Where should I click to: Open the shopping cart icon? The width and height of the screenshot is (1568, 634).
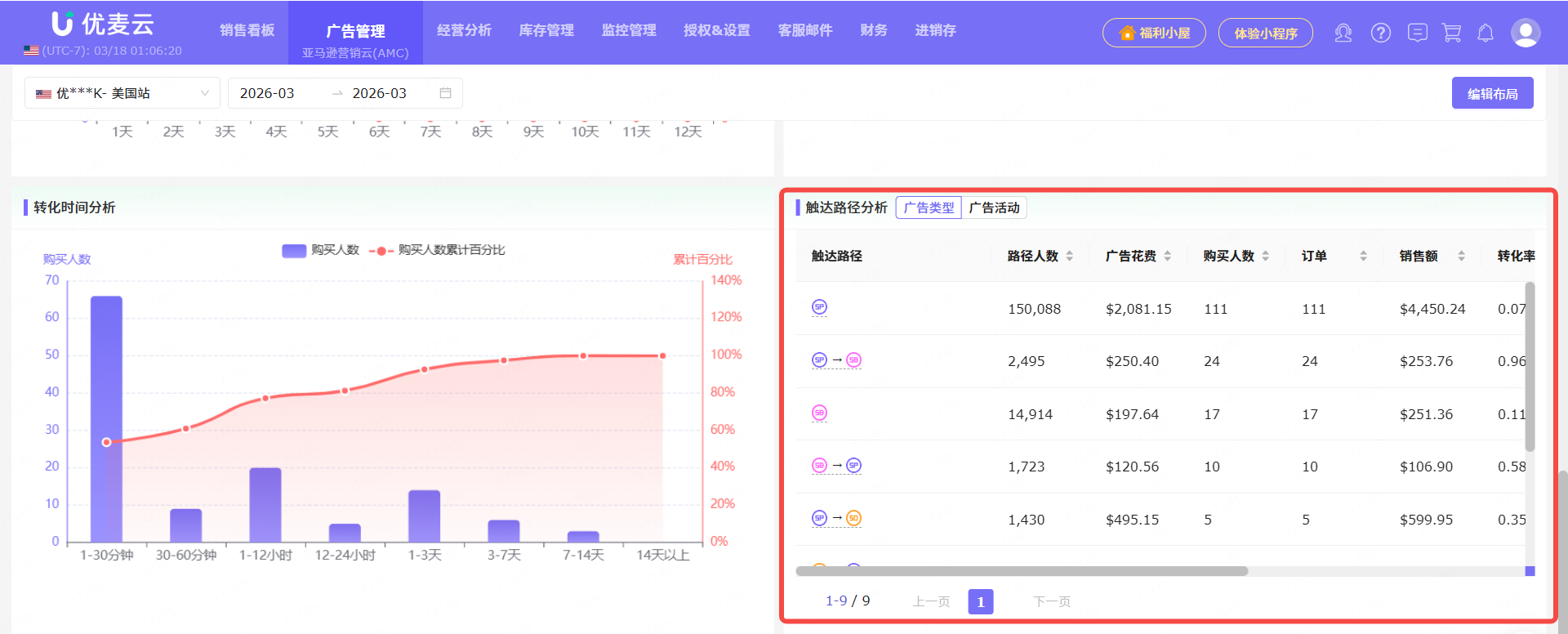point(1451,33)
